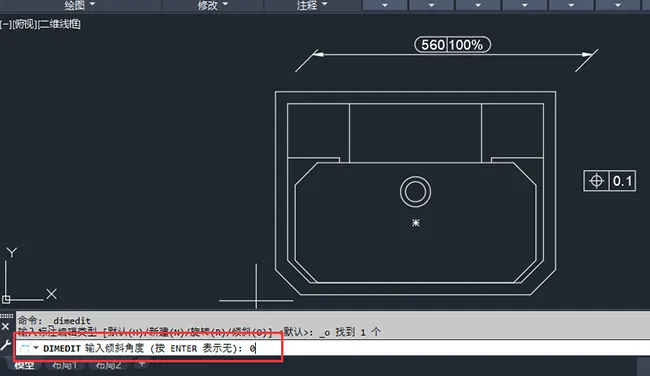Screen dimensions: 650x376
Task: Select the 560 dimension text
Action: [432, 45]
